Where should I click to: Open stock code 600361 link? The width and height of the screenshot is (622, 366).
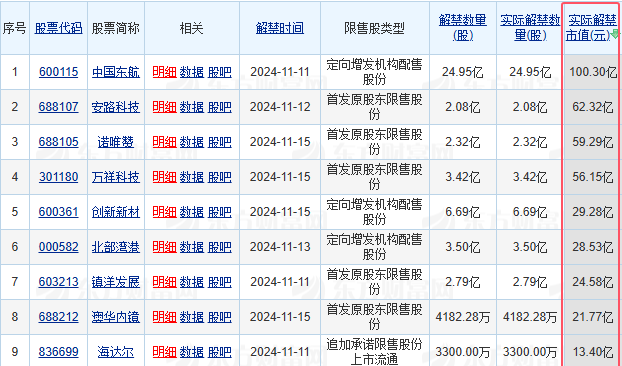(59, 212)
